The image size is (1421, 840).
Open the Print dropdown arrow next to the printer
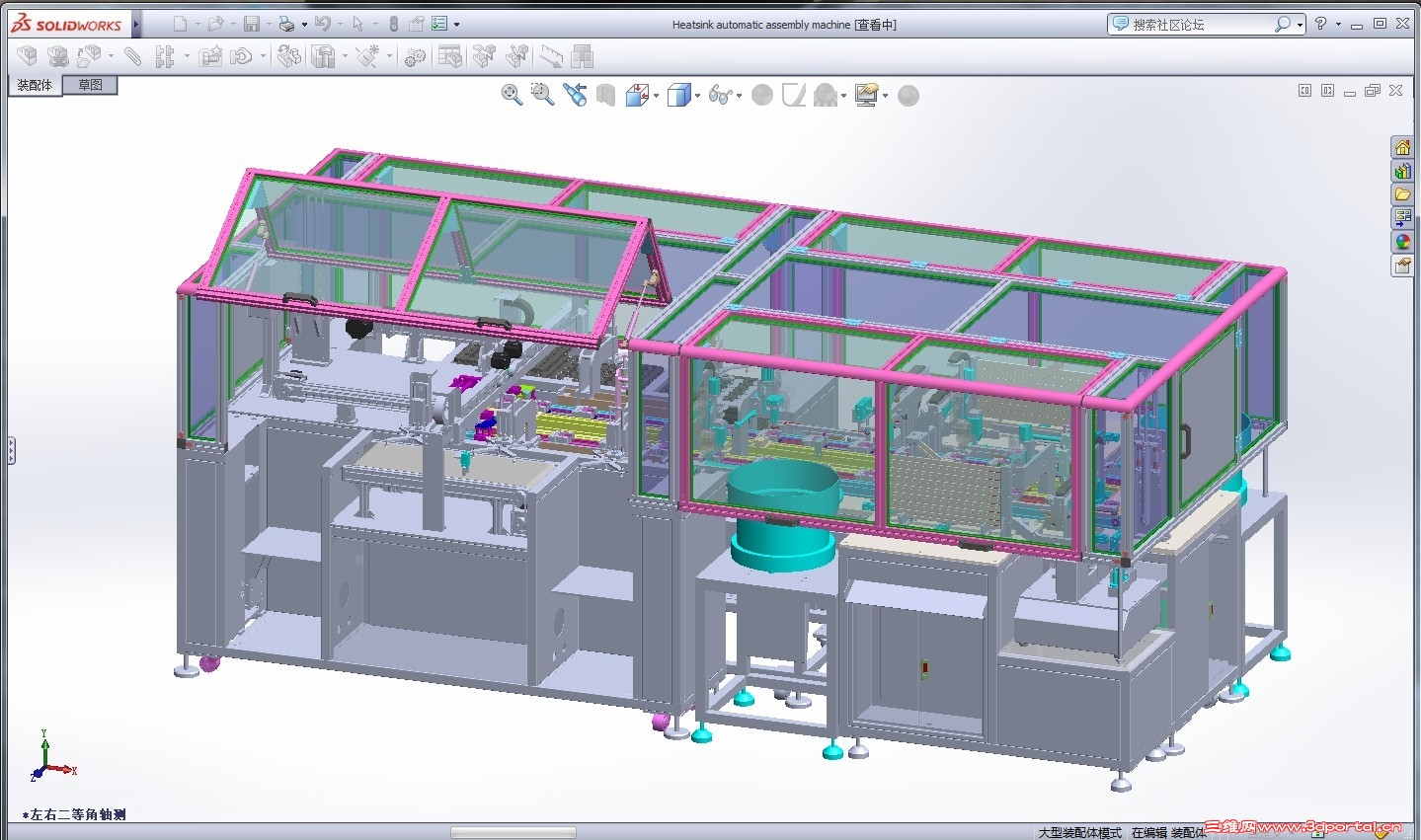tap(304, 25)
